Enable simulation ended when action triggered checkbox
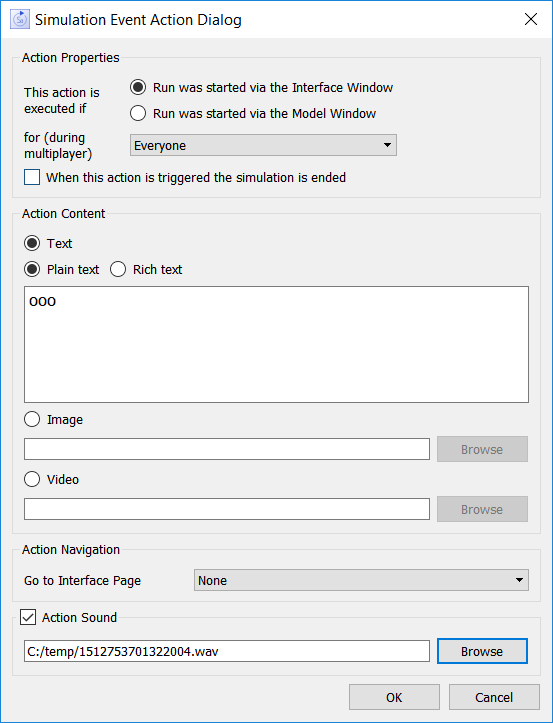 32,177
